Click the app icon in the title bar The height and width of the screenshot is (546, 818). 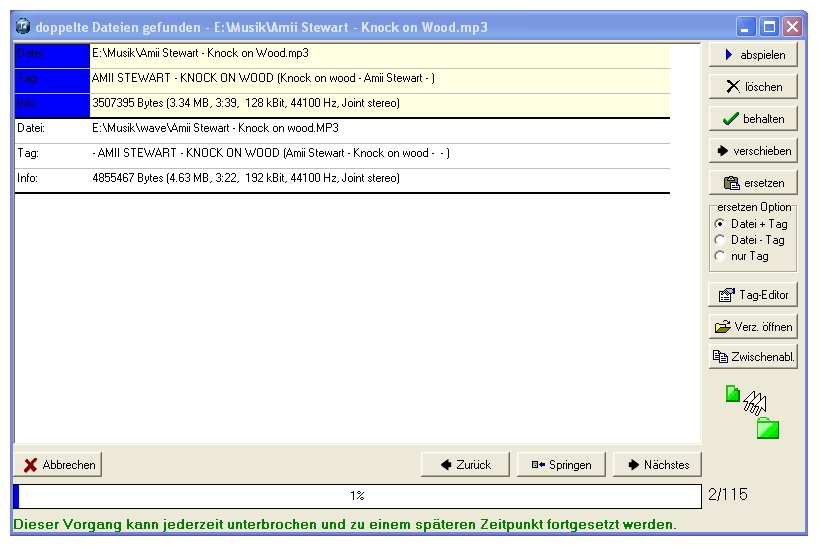coord(23,26)
